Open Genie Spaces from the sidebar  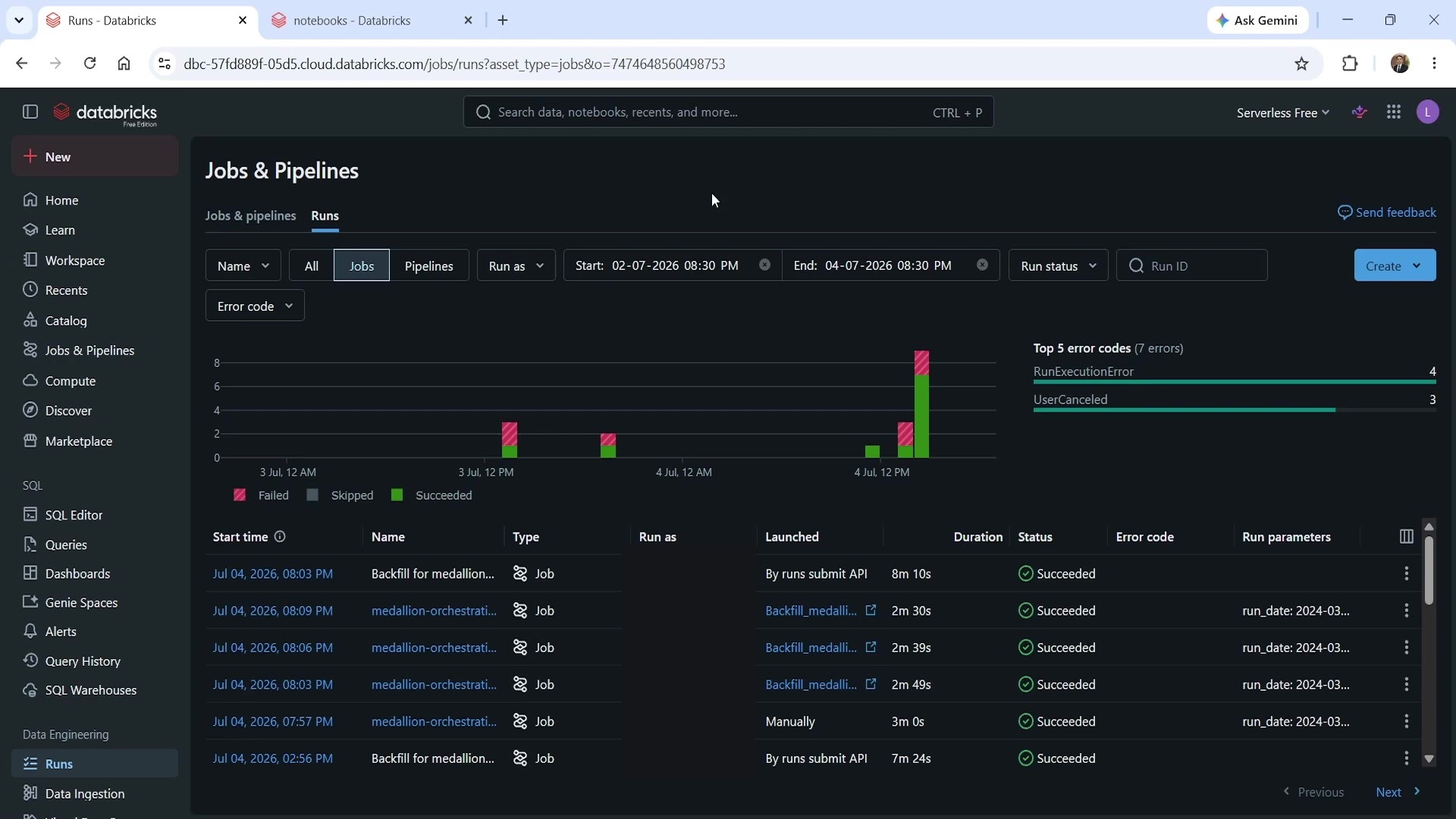click(95, 603)
